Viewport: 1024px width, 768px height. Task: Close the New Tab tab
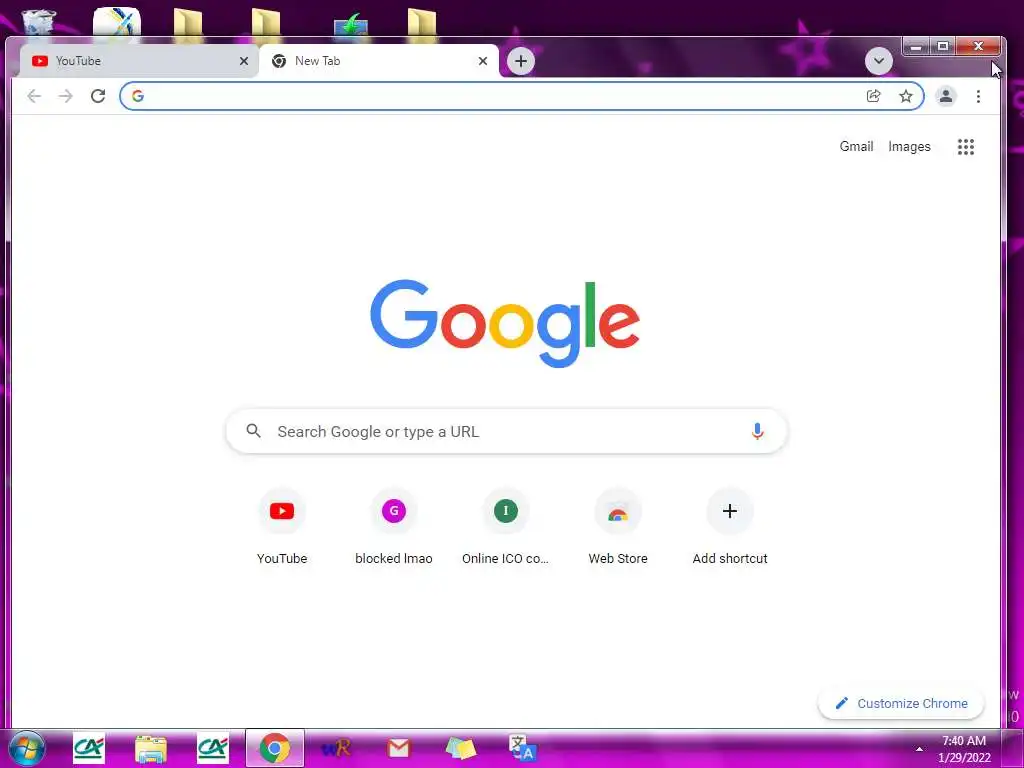coord(483,61)
